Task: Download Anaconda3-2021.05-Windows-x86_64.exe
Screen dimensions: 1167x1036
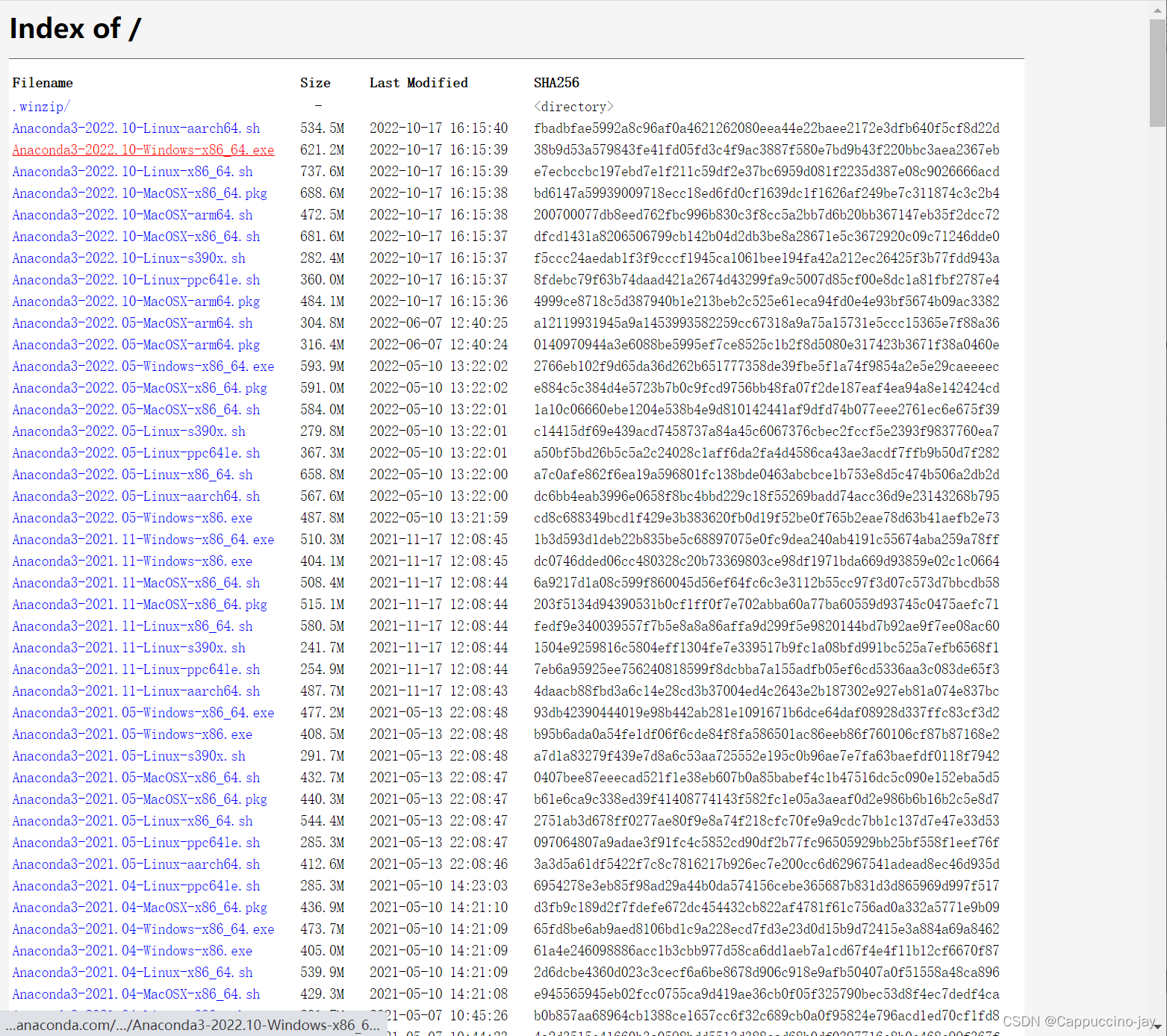Action: [143, 713]
